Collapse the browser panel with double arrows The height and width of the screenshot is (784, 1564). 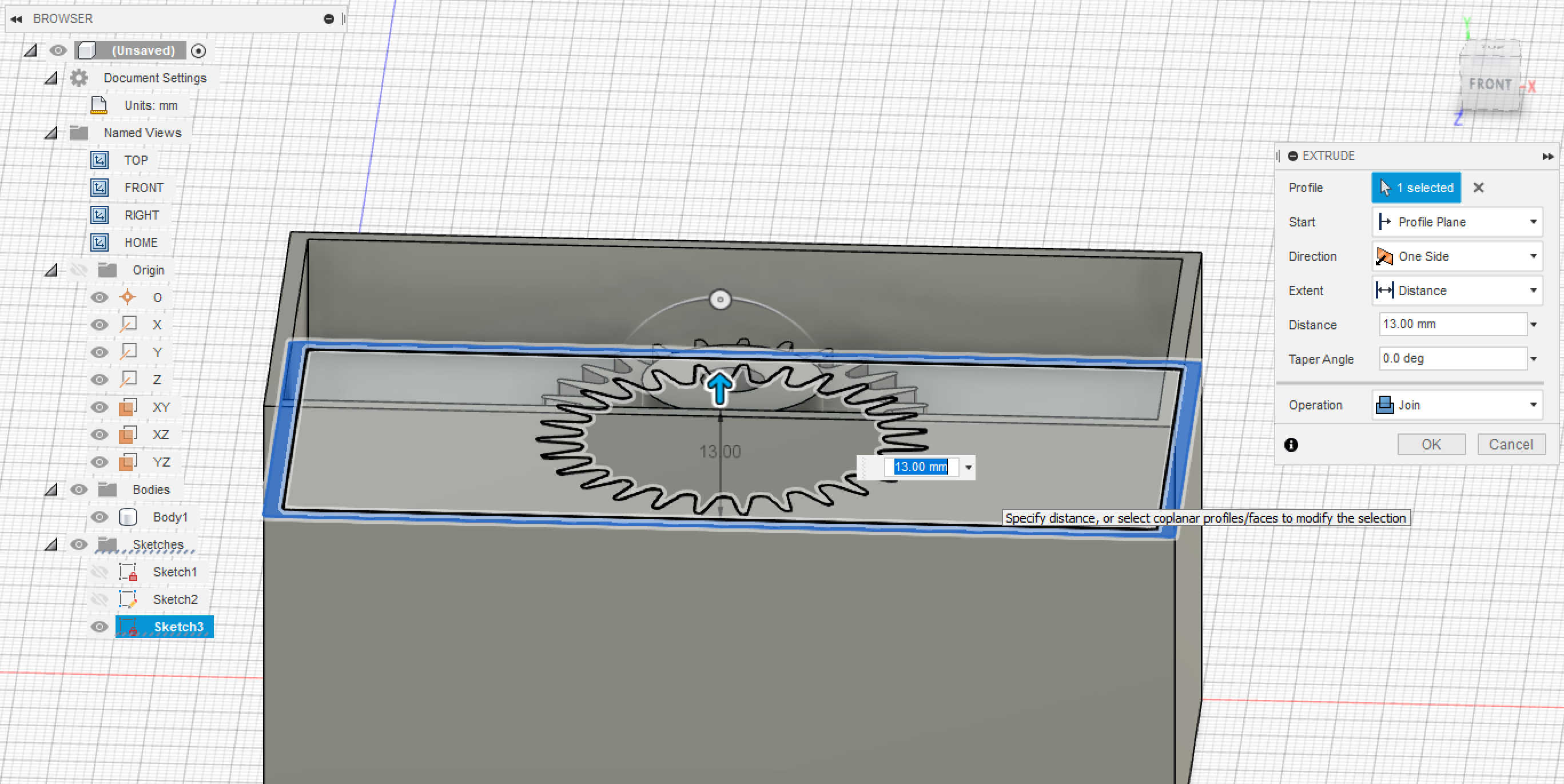coord(17,19)
